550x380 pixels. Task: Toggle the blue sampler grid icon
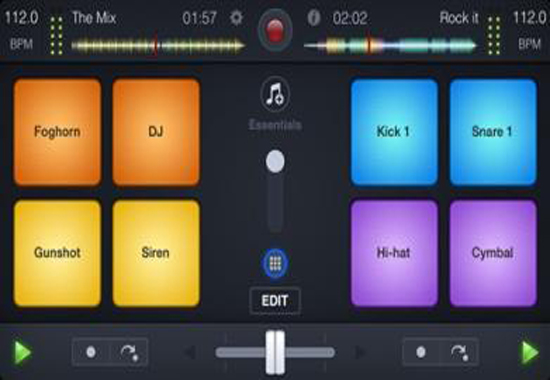coord(275,263)
